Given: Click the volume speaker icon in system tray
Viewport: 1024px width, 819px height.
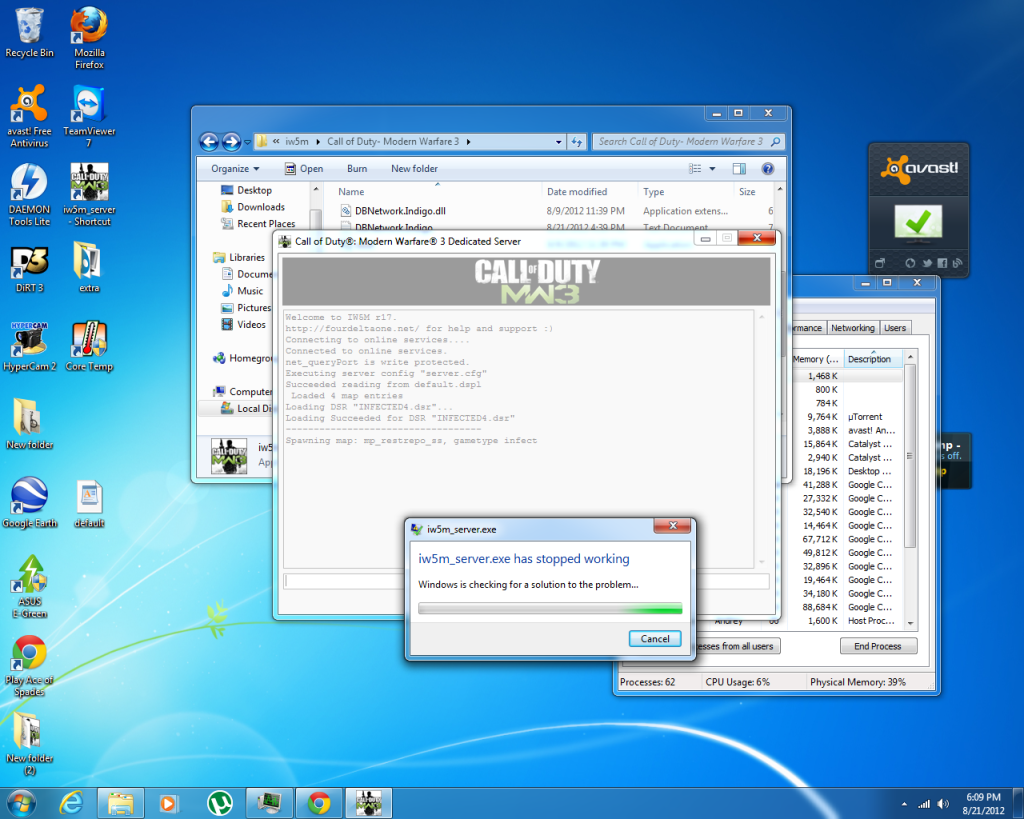Looking at the screenshot, I should coord(942,803).
